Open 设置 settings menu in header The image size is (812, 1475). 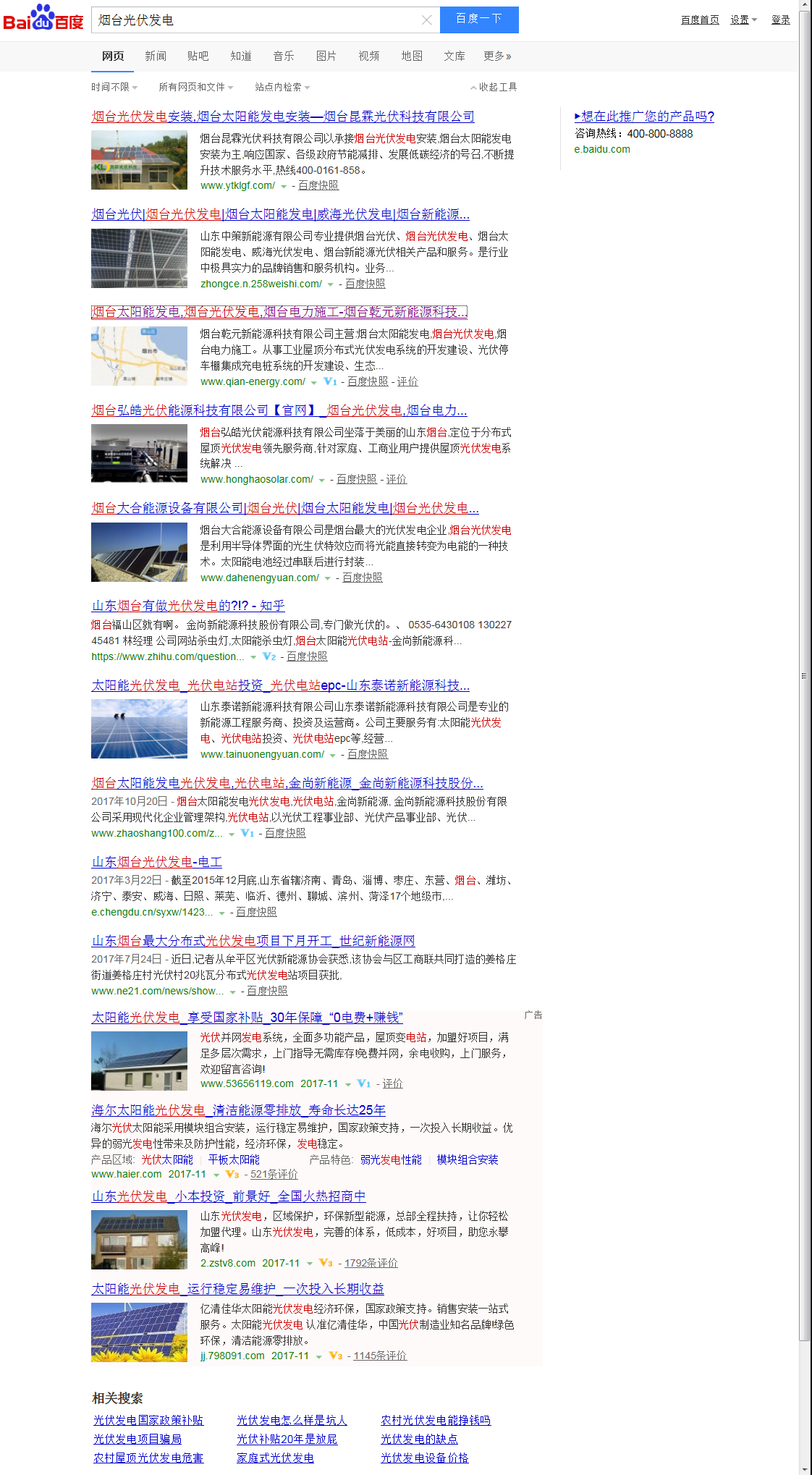[x=743, y=20]
